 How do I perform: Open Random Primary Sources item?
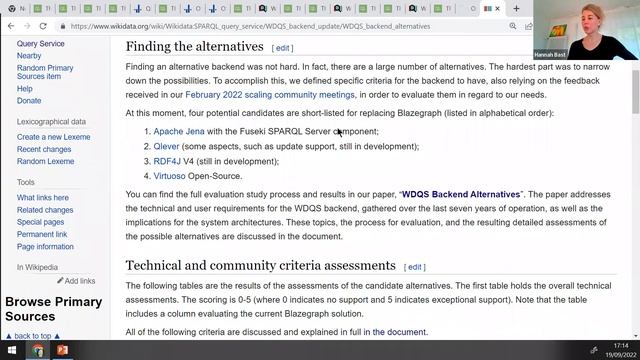(45, 72)
